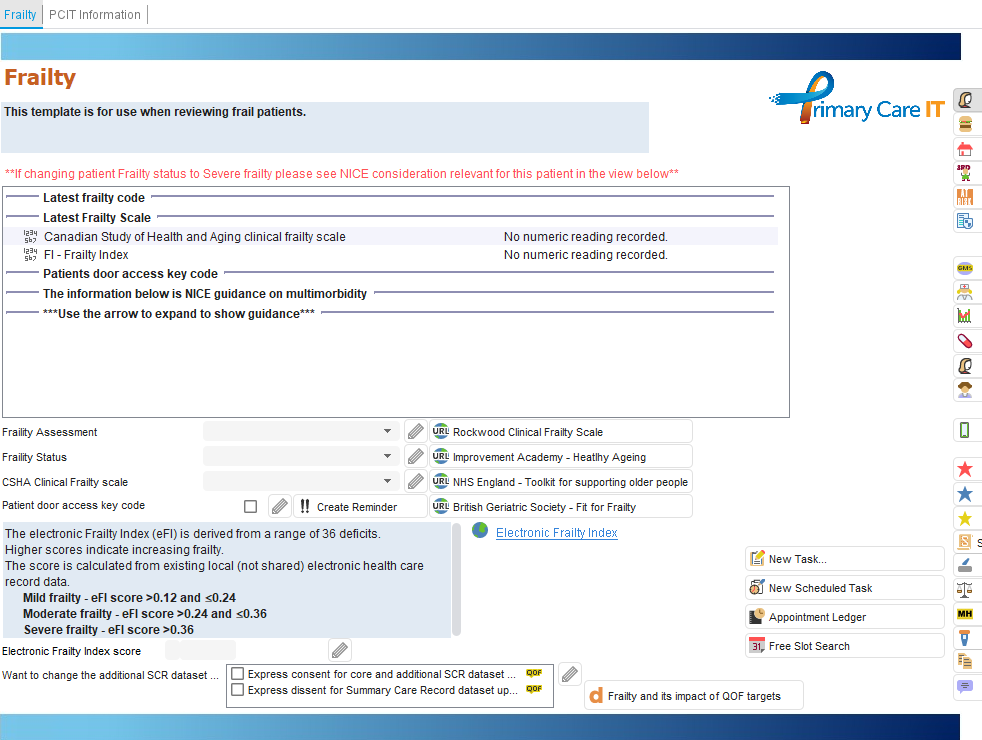
Task: Check Express consent for SCR dataset
Action: pyautogui.click(x=238, y=674)
